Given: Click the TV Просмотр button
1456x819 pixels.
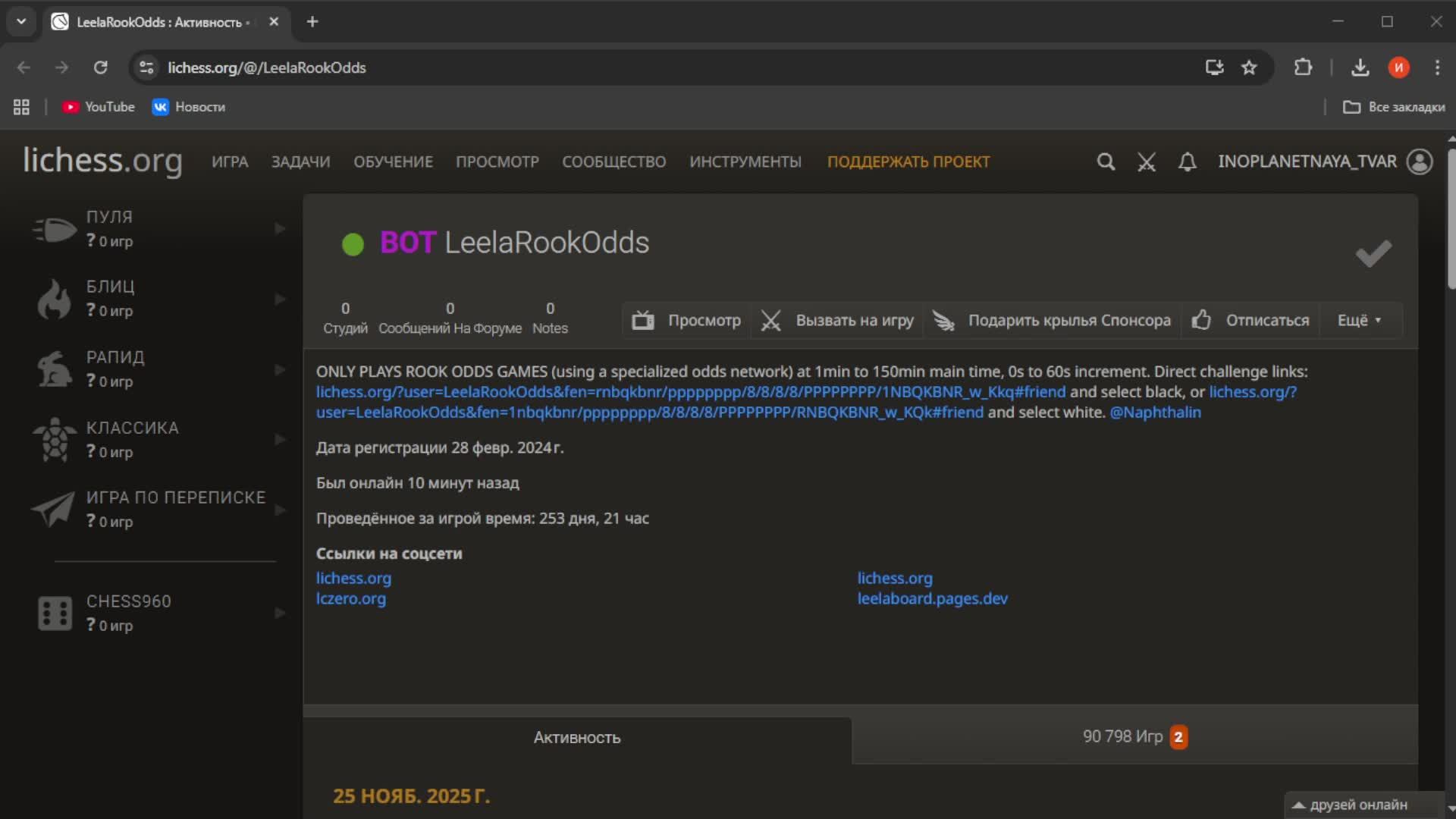Looking at the screenshot, I should click(686, 320).
